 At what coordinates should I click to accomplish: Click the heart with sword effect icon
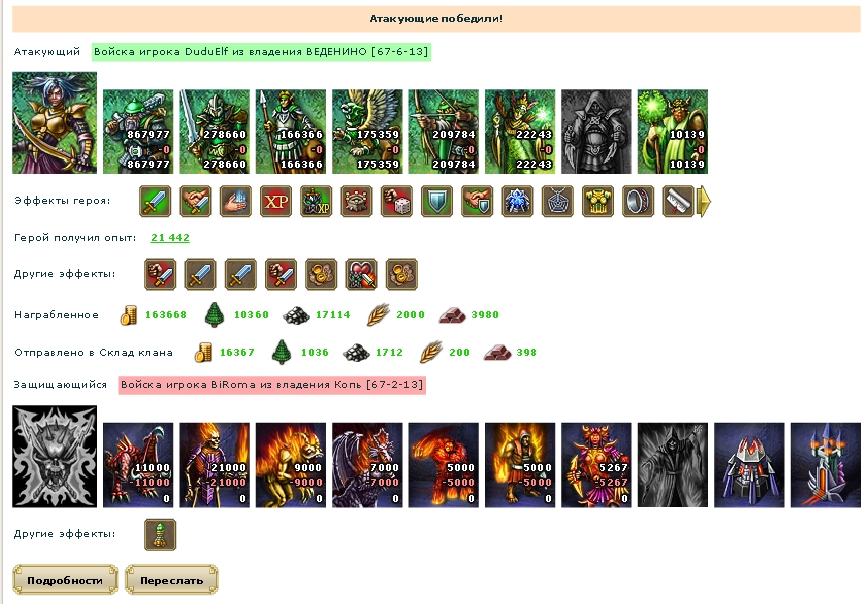[x=362, y=274]
